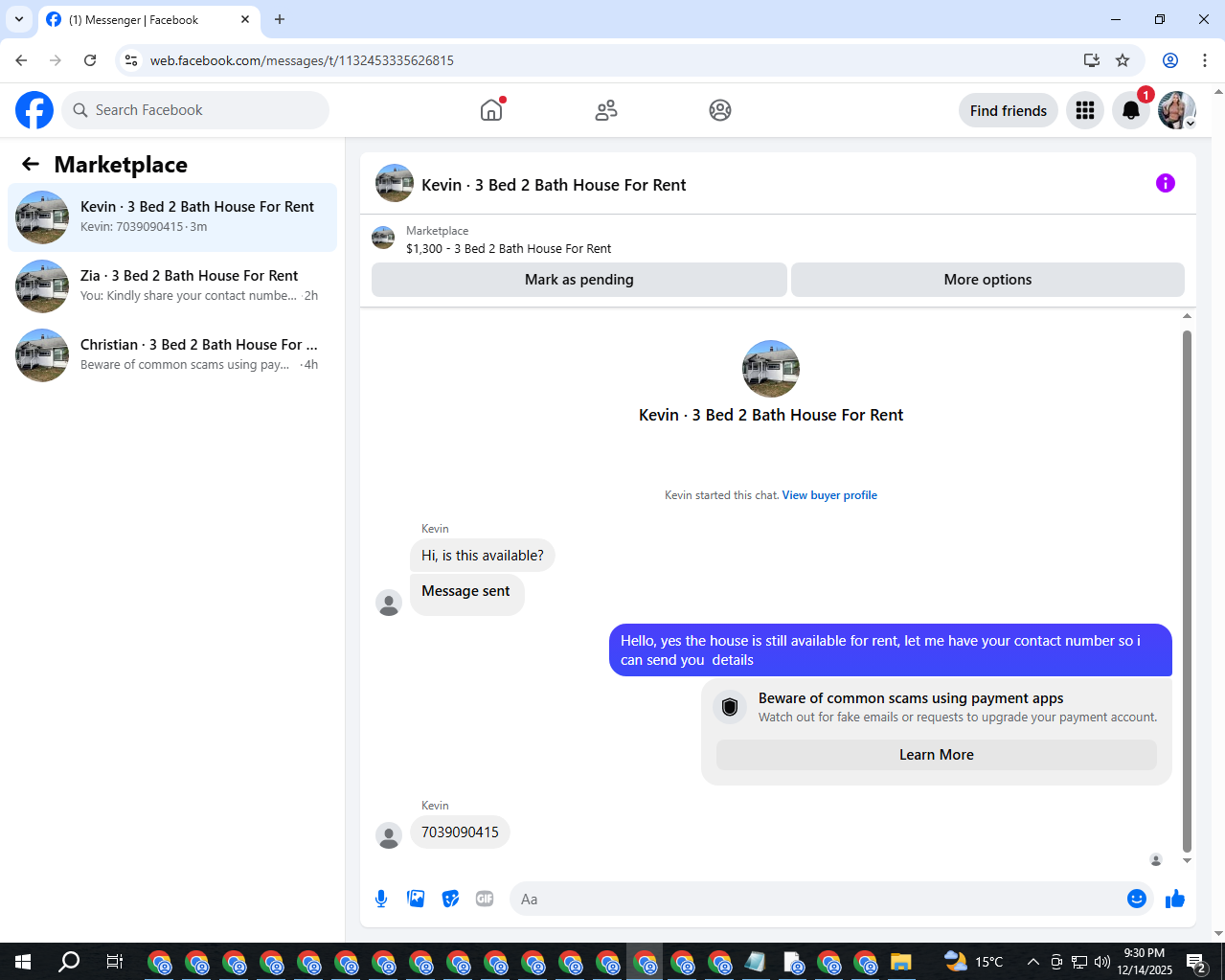
Task: Select the Messenger | Facebook browser tab
Action: tap(147, 19)
